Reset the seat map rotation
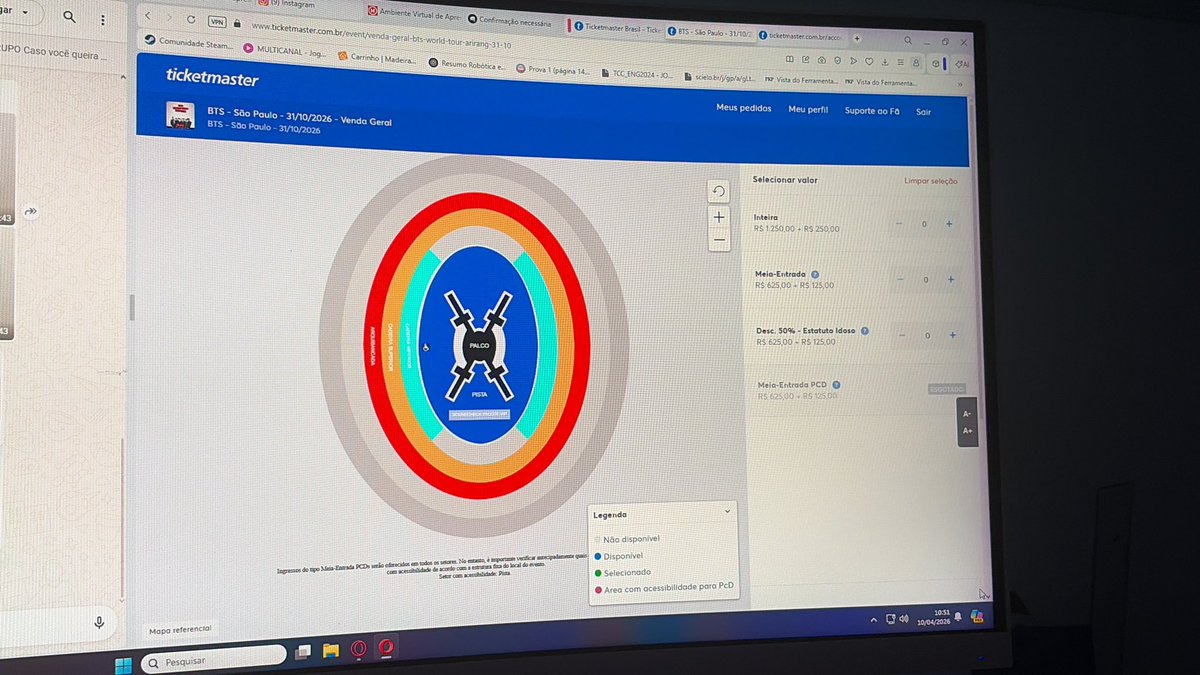Viewport: 1200px width, 675px height. click(718, 192)
